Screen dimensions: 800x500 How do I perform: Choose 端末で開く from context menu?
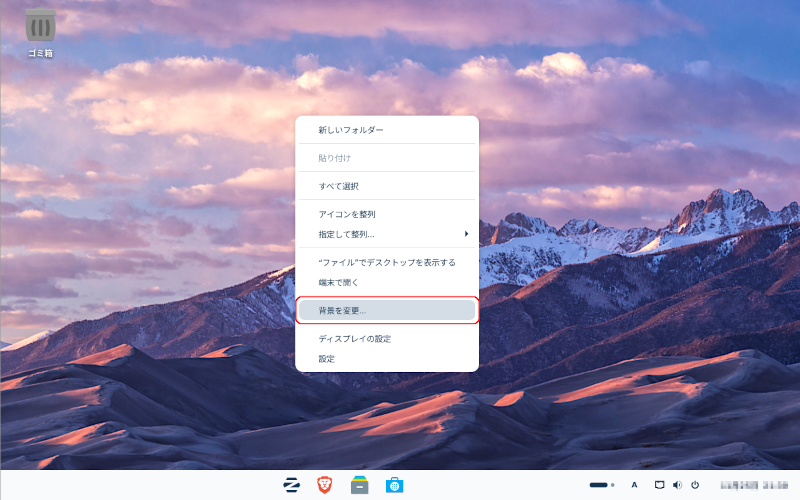tap(387, 282)
